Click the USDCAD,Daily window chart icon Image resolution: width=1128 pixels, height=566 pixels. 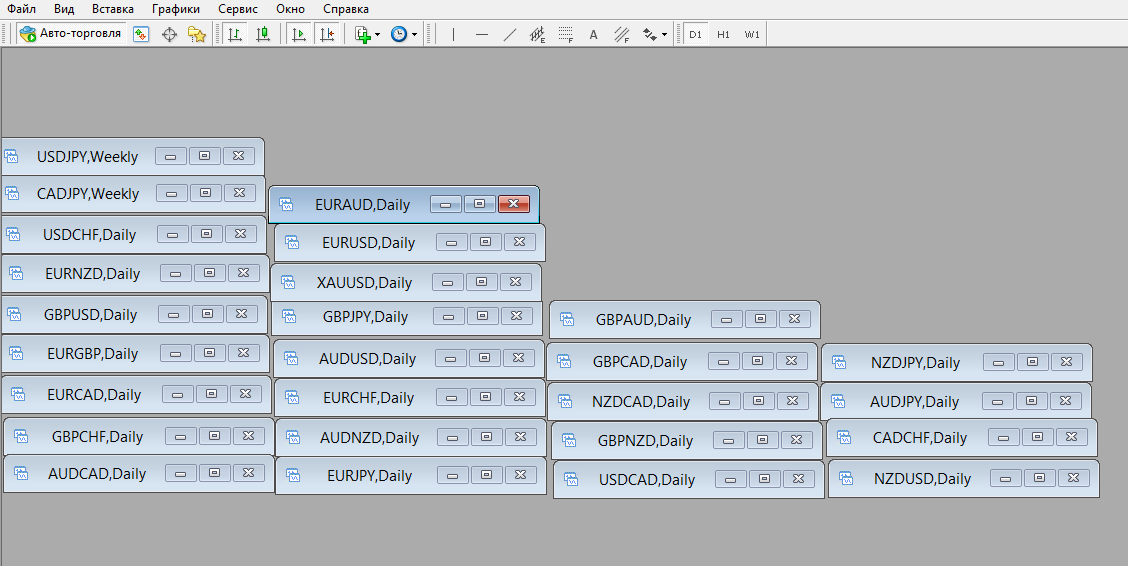point(571,479)
